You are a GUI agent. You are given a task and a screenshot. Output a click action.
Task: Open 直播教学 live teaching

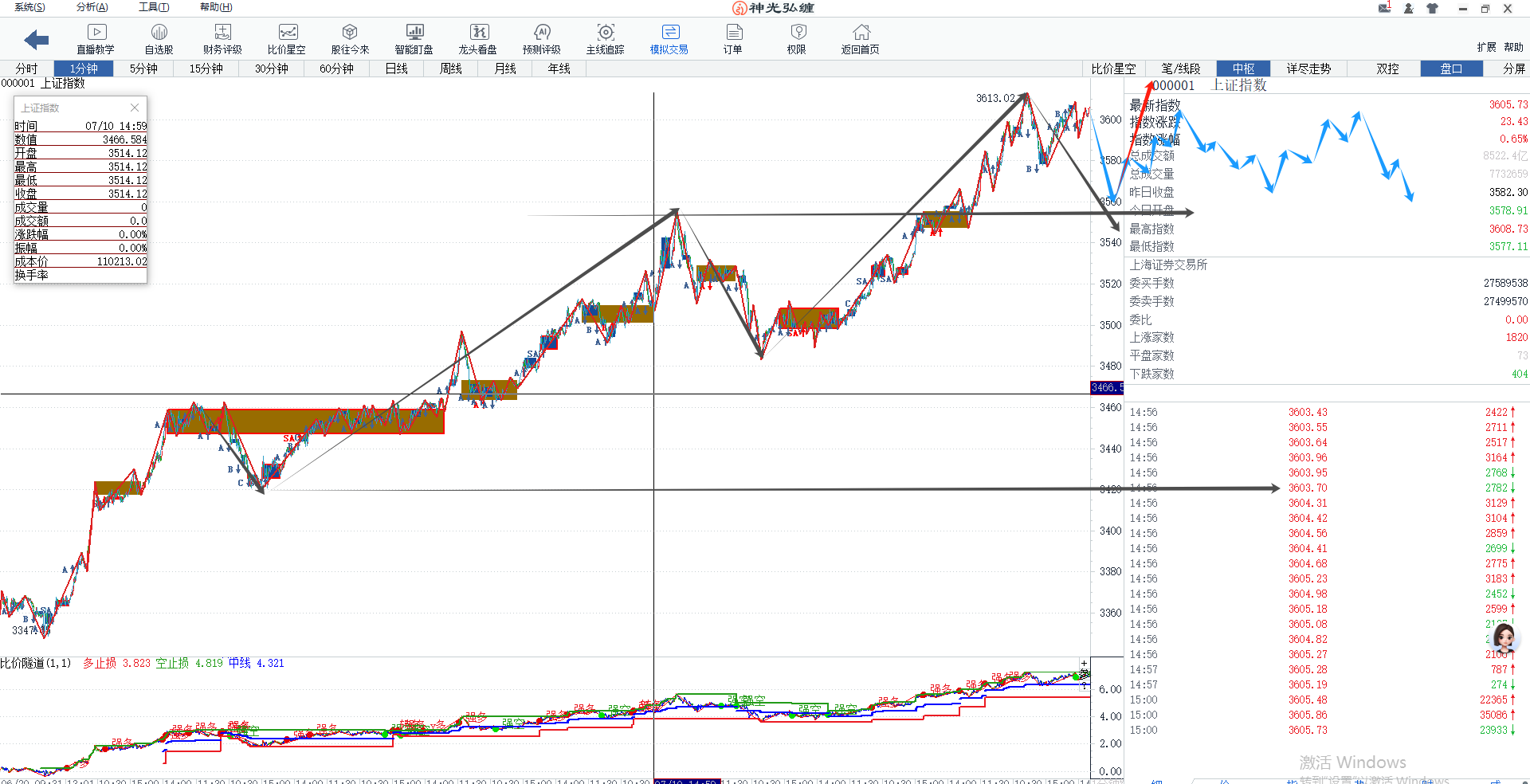[96, 38]
